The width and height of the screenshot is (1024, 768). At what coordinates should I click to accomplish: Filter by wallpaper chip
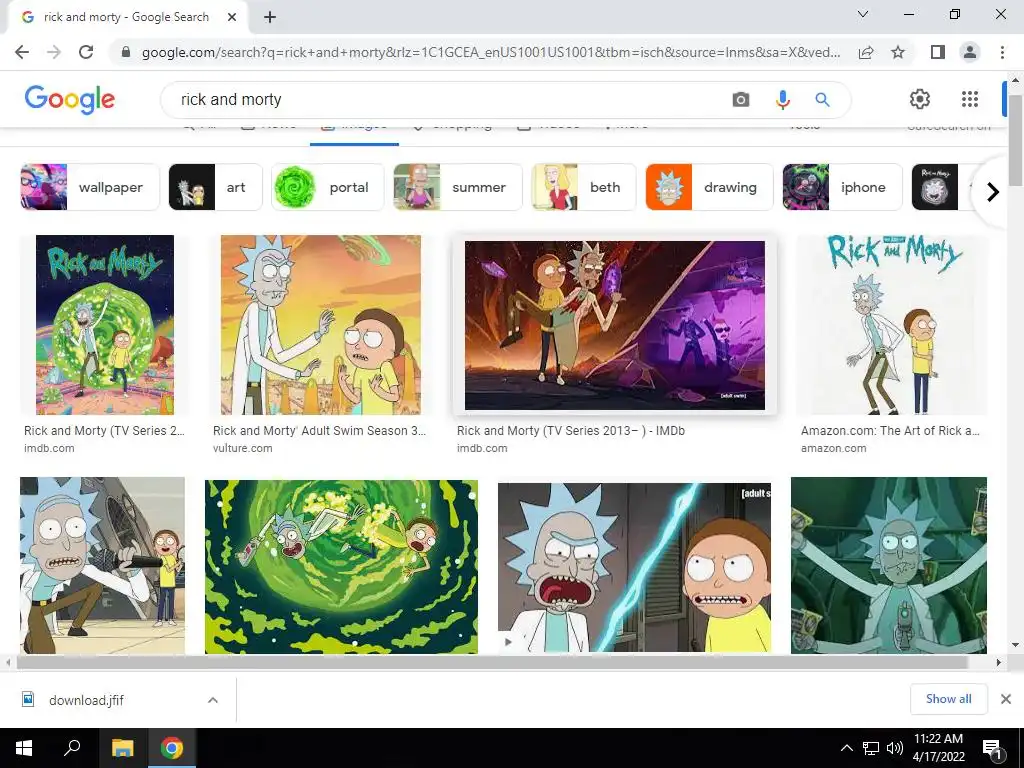(89, 187)
